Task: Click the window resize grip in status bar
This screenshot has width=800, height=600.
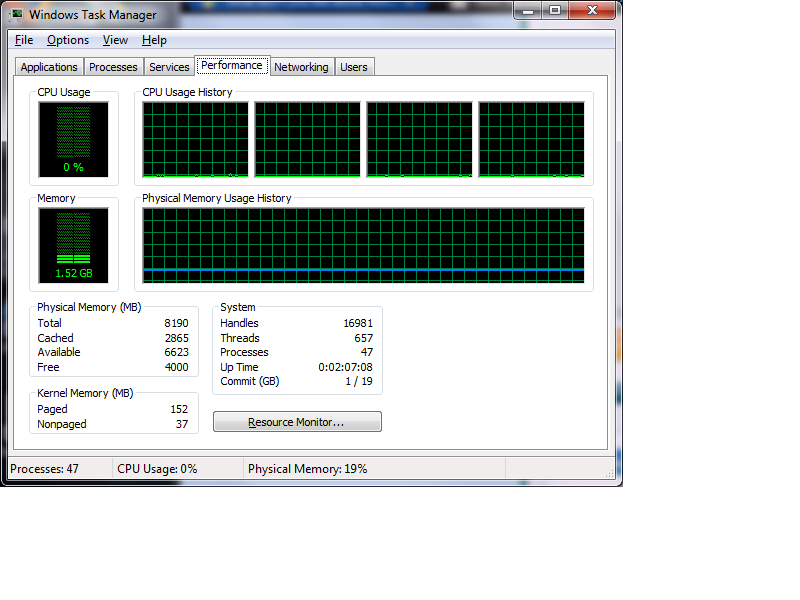Action: [x=610, y=473]
